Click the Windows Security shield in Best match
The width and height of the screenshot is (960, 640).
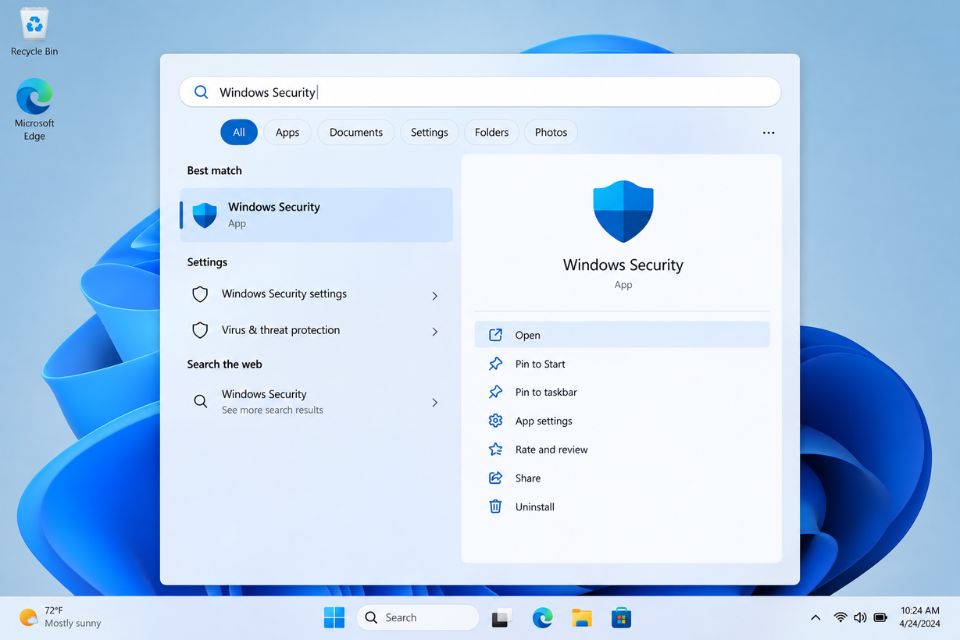point(204,215)
